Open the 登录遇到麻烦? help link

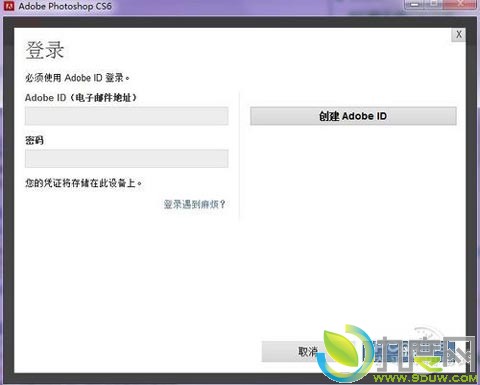click(x=194, y=204)
